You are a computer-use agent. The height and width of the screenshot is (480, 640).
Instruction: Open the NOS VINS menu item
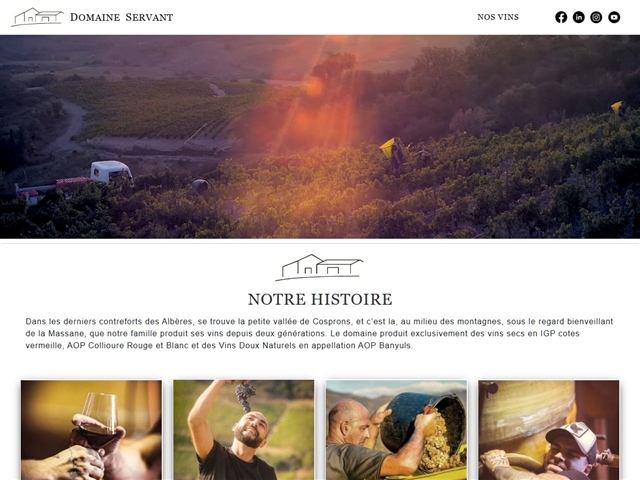click(x=498, y=17)
